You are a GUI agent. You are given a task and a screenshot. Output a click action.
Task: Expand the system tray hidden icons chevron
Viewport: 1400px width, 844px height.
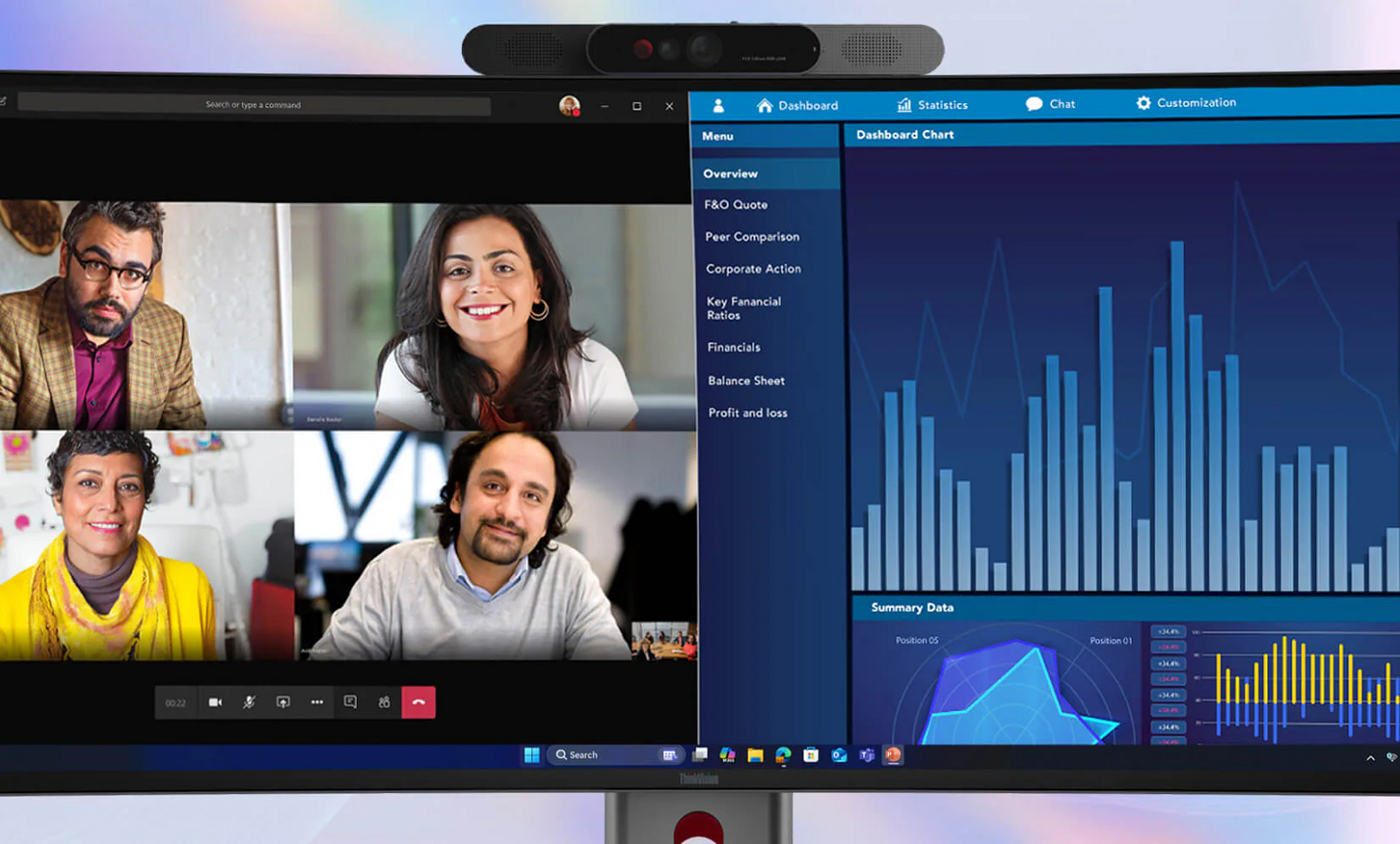pos(1370,758)
